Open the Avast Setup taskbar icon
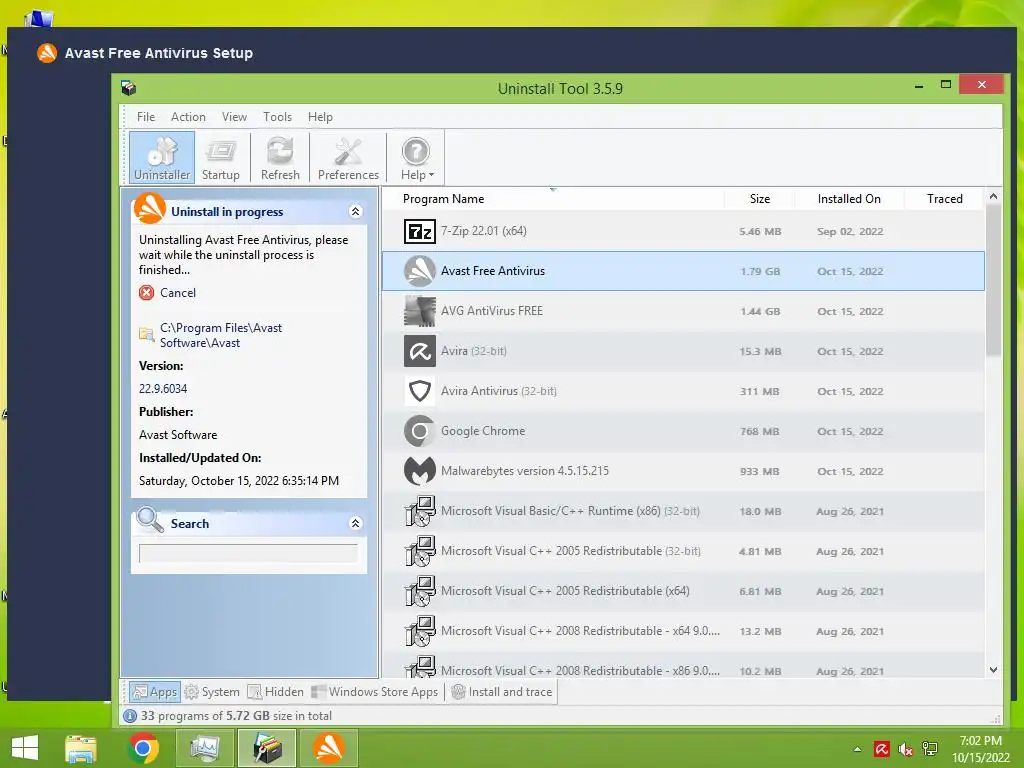Screen dimensions: 1024x768 pyautogui.click(x=328, y=748)
